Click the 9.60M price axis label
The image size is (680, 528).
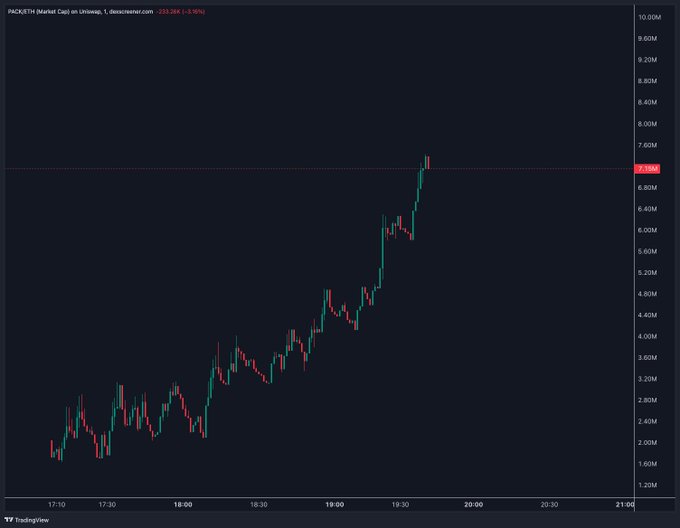(x=647, y=39)
